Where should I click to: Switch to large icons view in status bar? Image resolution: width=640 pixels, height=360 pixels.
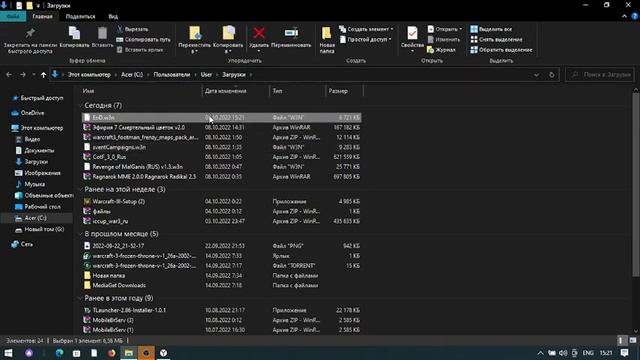tap(633, 340)
